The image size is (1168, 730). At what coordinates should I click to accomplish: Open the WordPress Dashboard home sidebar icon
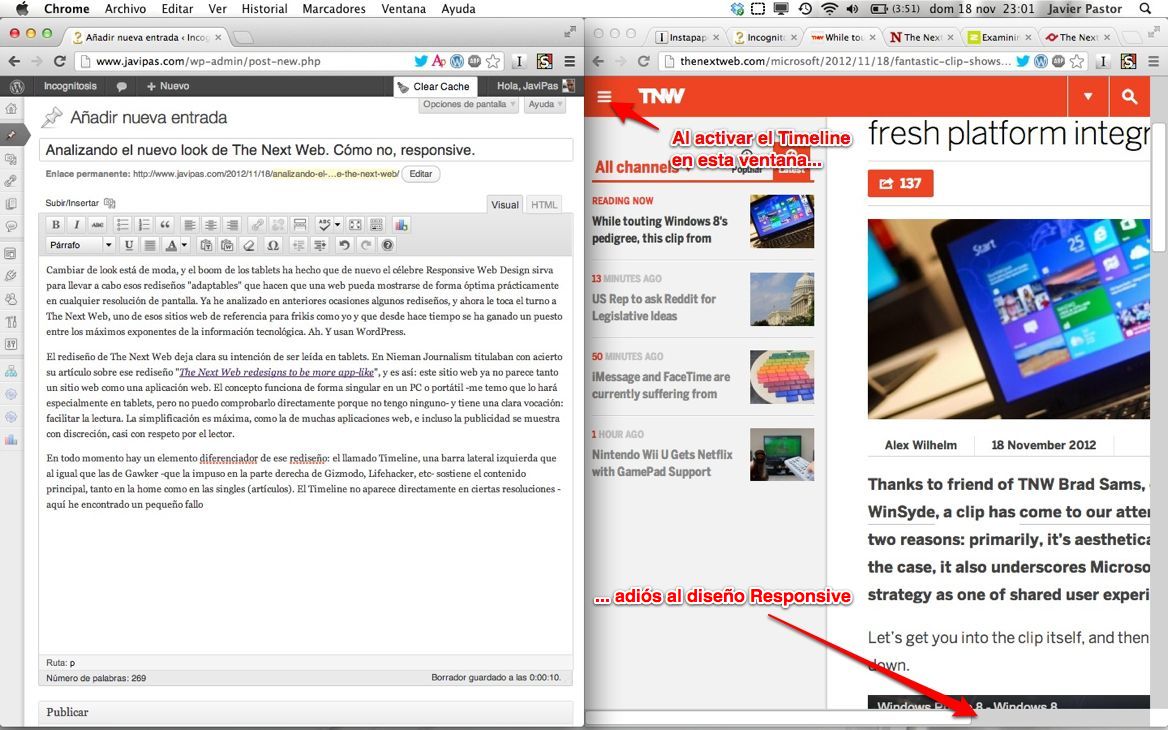tap(11, 109)
